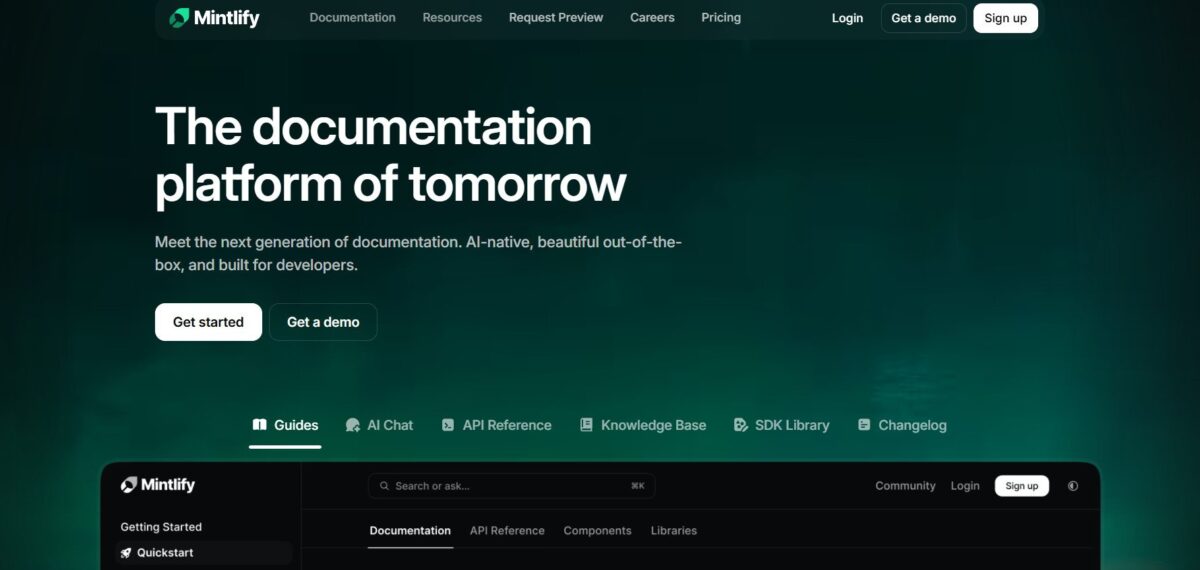1200x570 pixels.
Task: Open the Pricing page link
Action: coord(721,18)
